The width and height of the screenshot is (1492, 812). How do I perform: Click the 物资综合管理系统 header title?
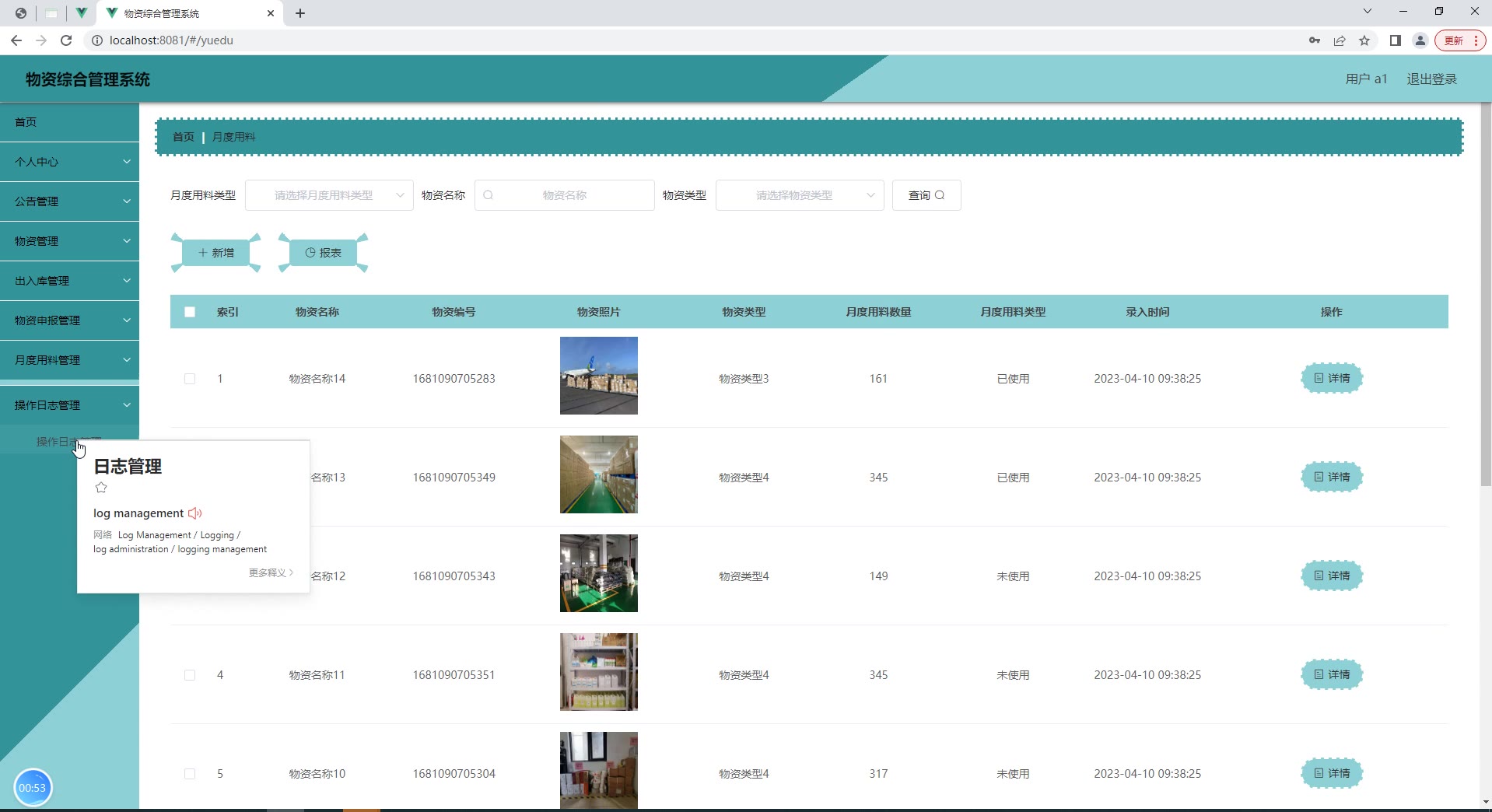point(88,79)
